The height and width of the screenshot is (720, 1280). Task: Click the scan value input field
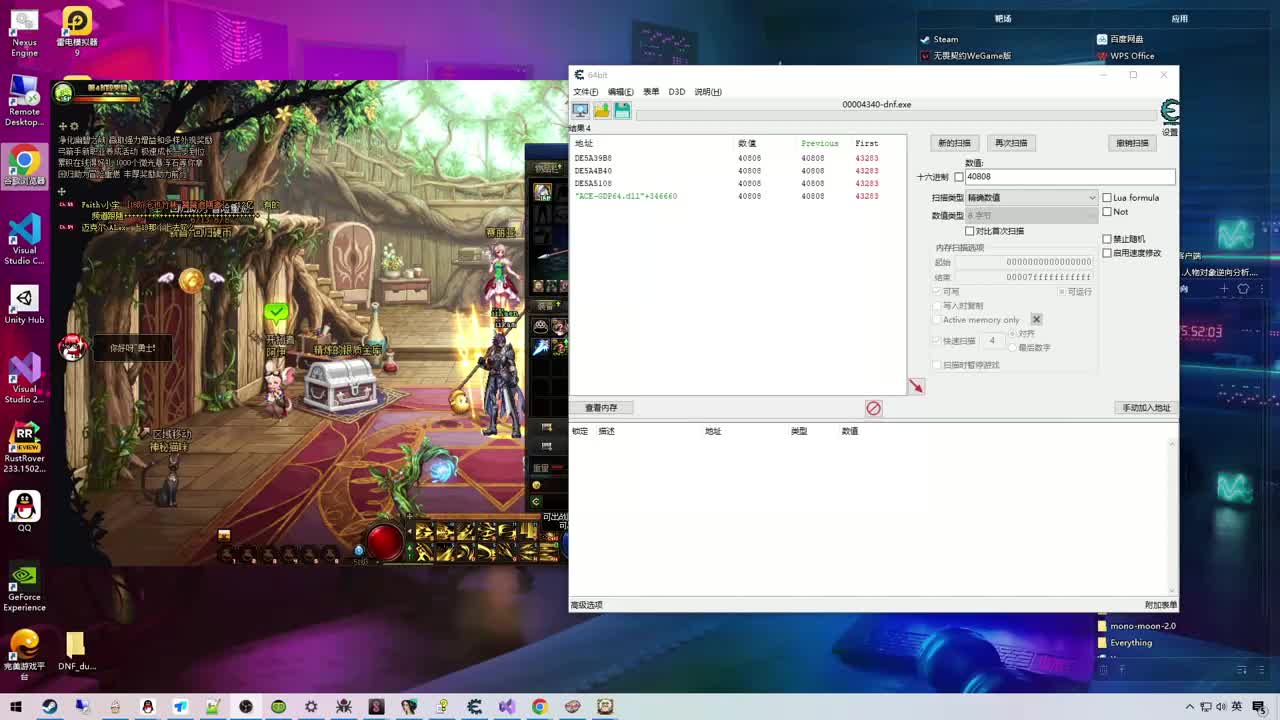pyautogui.click(x=1069, y=177)
